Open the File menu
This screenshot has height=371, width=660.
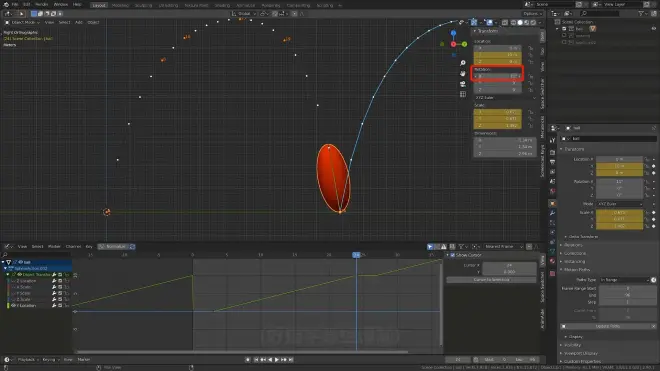point(15,4)
